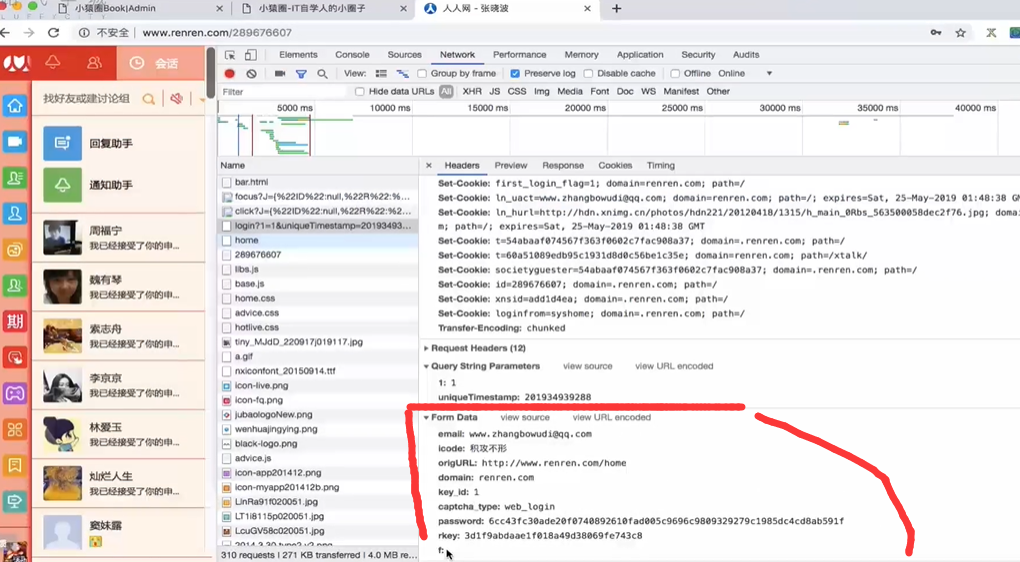
Task: Open the Sources panel
Action: 404,55
